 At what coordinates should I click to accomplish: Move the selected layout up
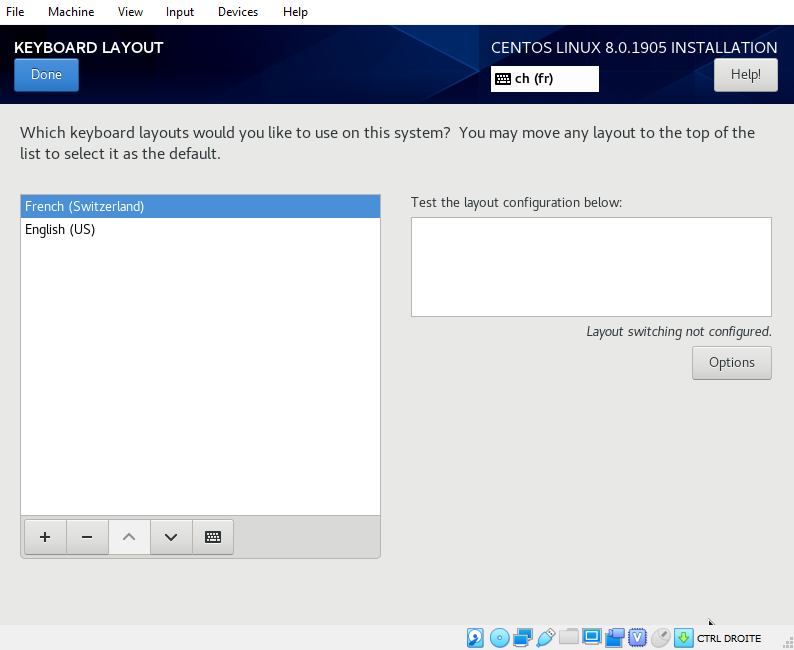click(x=129, y=537)
